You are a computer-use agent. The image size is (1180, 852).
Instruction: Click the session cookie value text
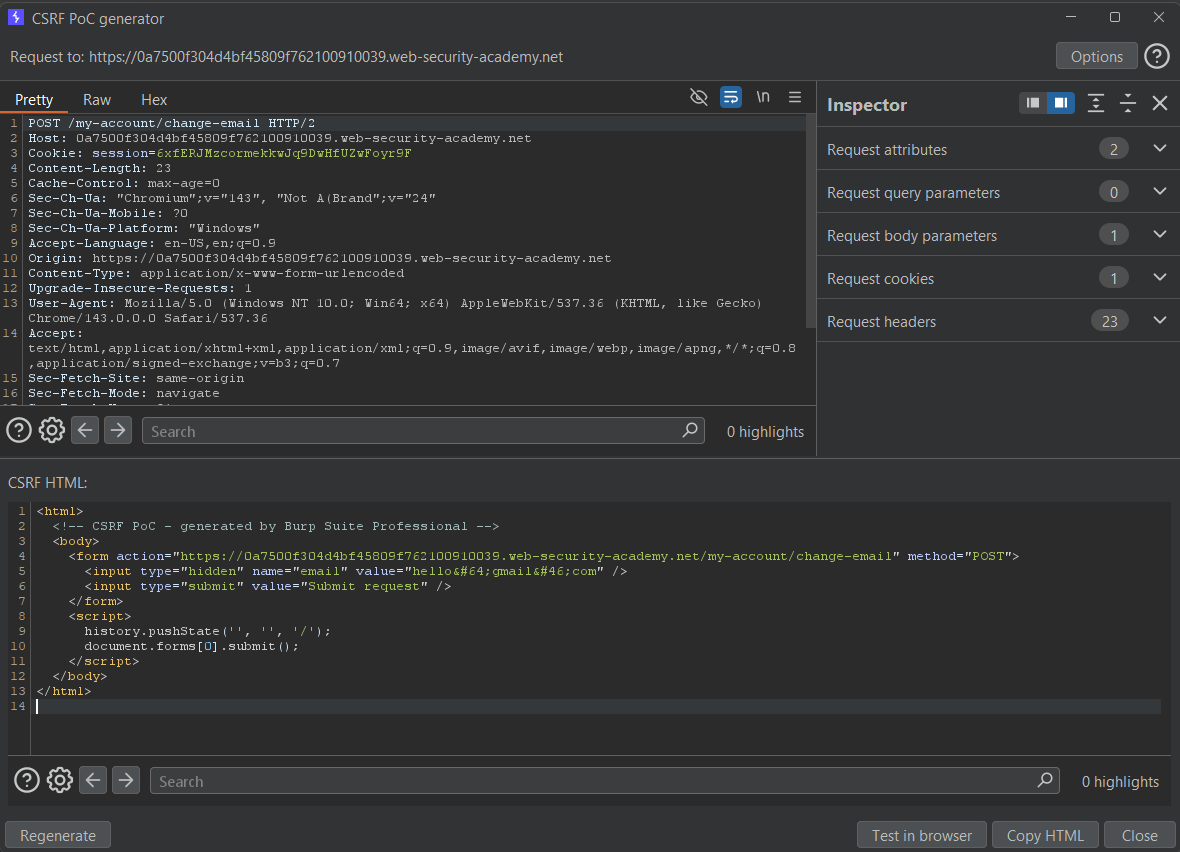point(284,153)
